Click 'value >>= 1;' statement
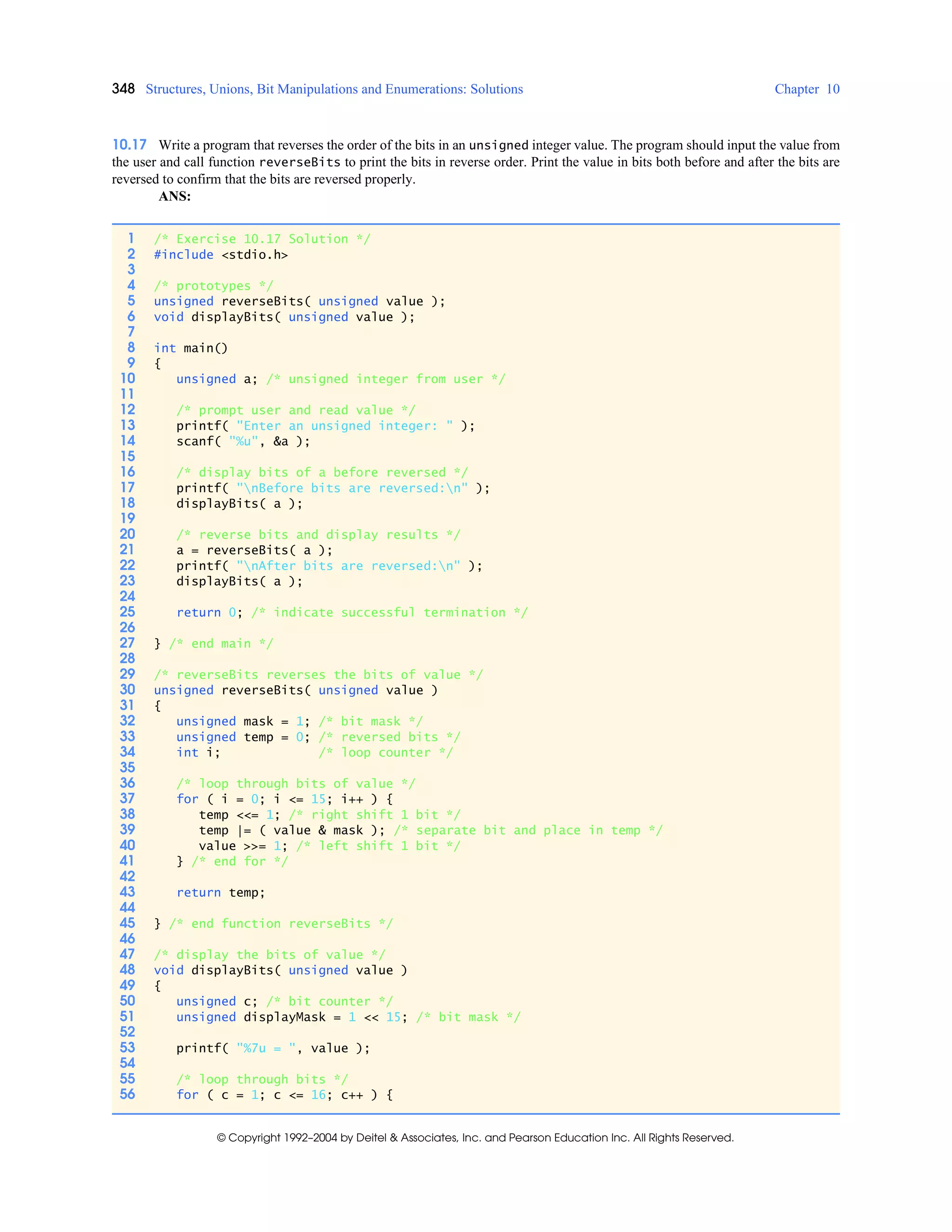952x1232 pixels. pos(243,846)
